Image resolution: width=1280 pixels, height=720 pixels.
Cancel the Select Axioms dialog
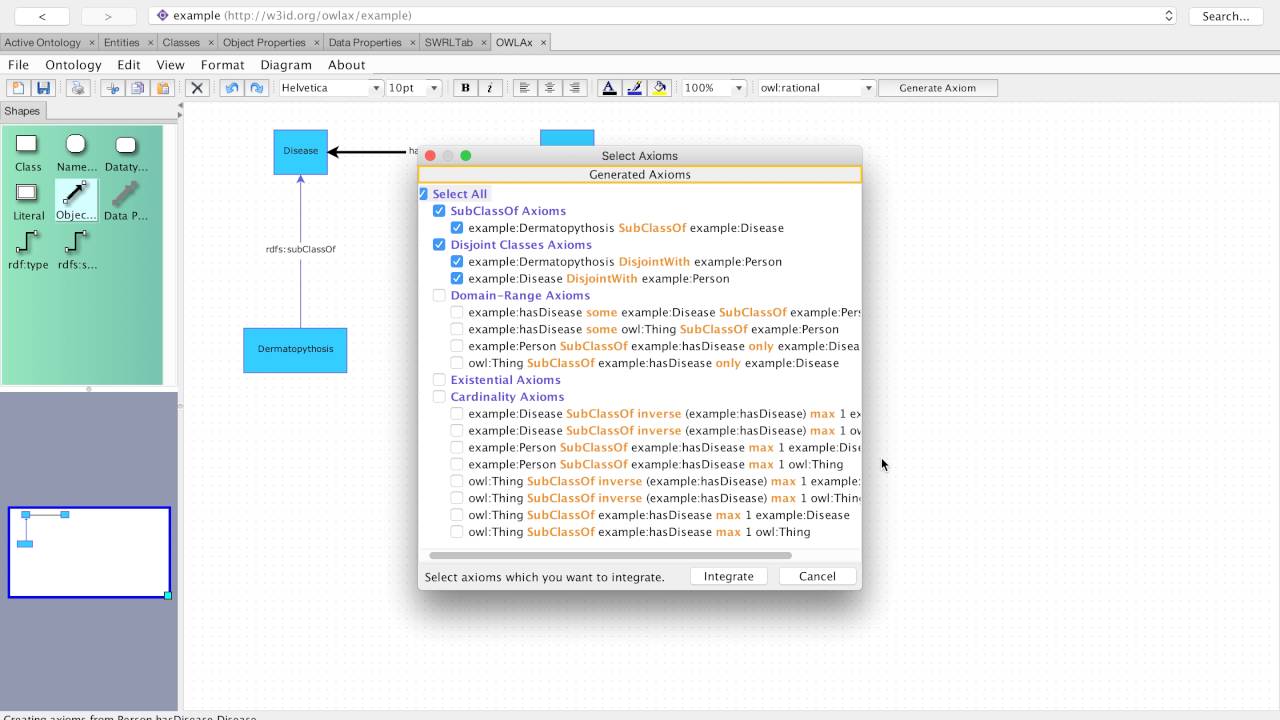click(817, 576)
